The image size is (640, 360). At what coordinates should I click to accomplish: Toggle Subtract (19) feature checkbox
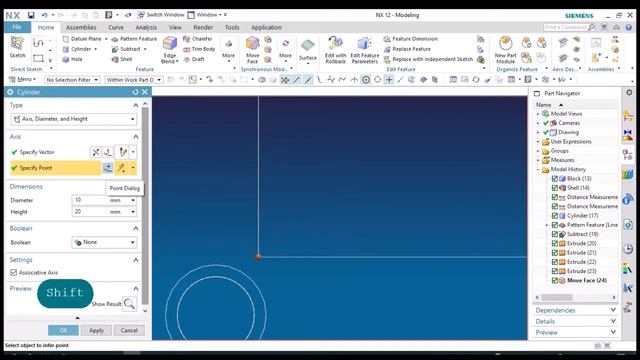[555, 234]
